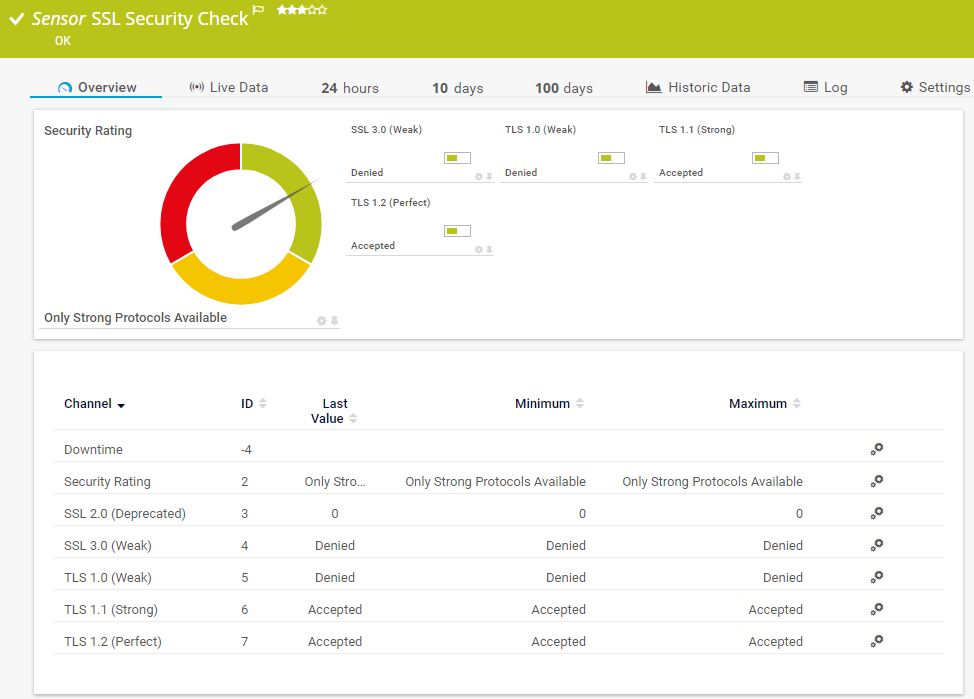The height and width of the screenshot is (699, 974).
Task: Open channel settings gear for Security Rating row
Action: point(876,482)
